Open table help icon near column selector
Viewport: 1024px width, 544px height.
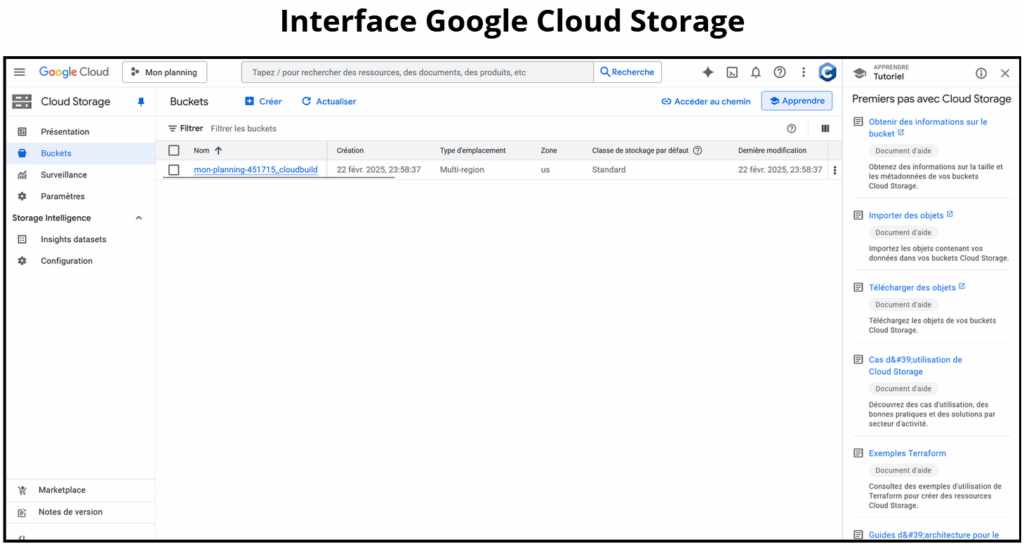click(792, 129)
